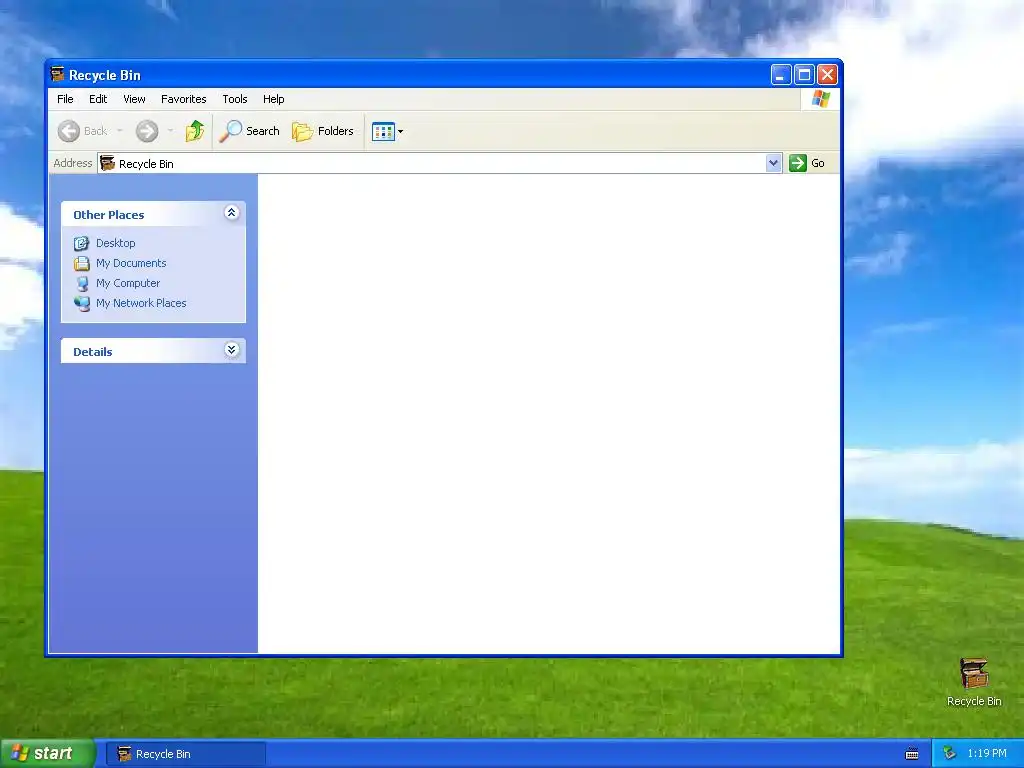Image resolution: width=1024 pixels, height=768 pixels.
Task: Click the My Network Places globe icon
Action: pos(82,304)
